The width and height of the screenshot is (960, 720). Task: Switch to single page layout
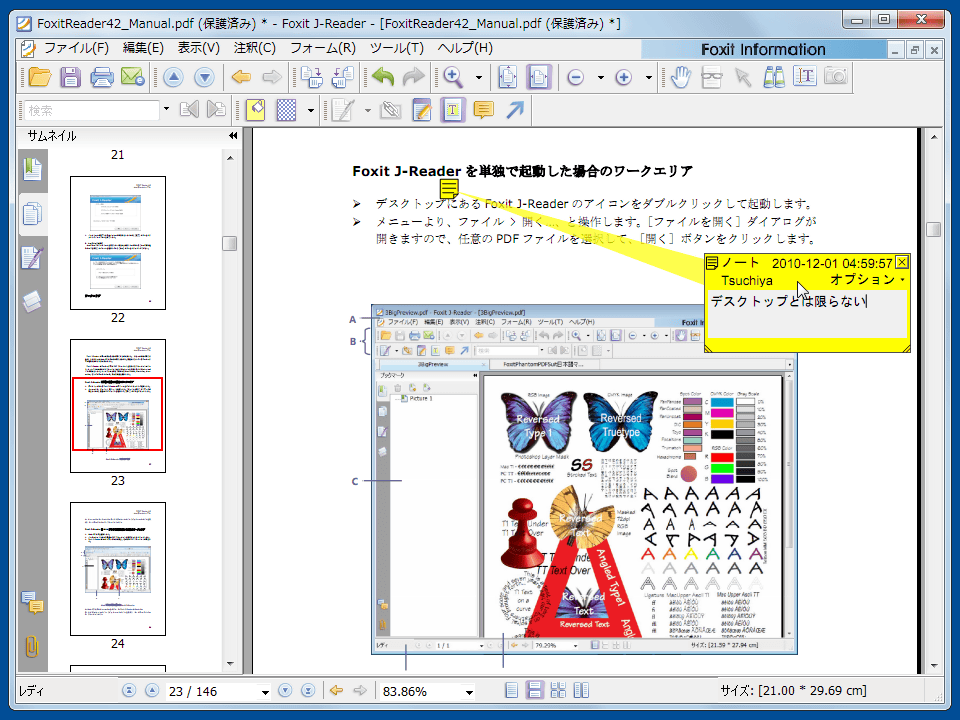click(511, 691)
